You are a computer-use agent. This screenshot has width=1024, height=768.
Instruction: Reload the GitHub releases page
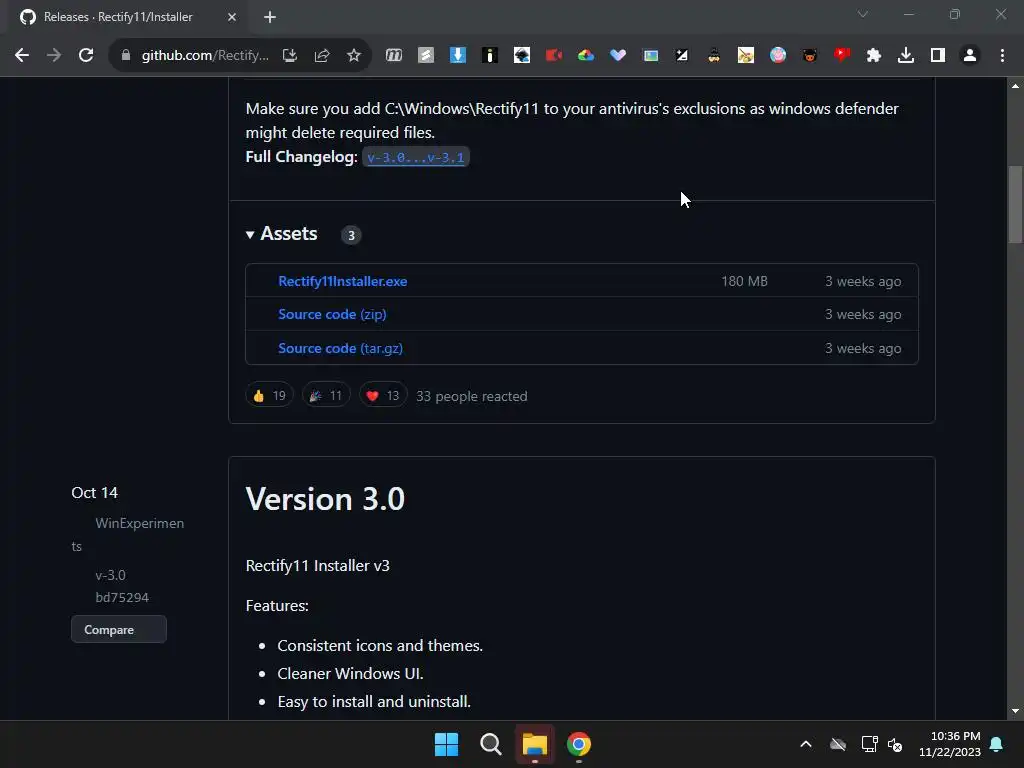pyautogui.click(x=86, y=56)
